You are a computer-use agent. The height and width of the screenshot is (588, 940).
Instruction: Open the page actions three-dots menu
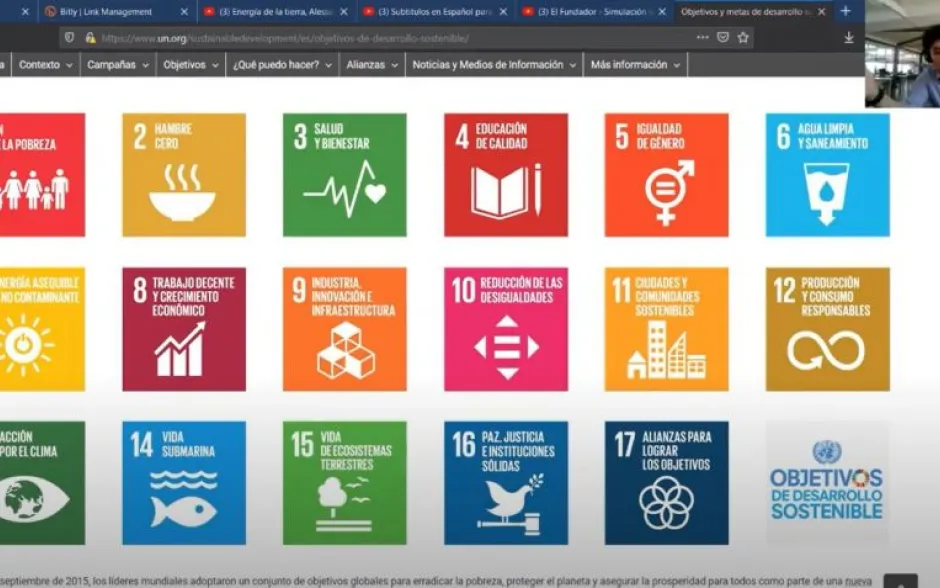[x=703, y=38]
